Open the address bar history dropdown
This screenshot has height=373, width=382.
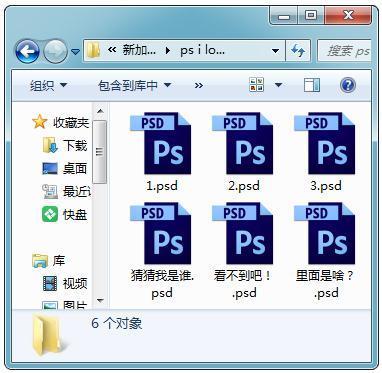[275, 51]
